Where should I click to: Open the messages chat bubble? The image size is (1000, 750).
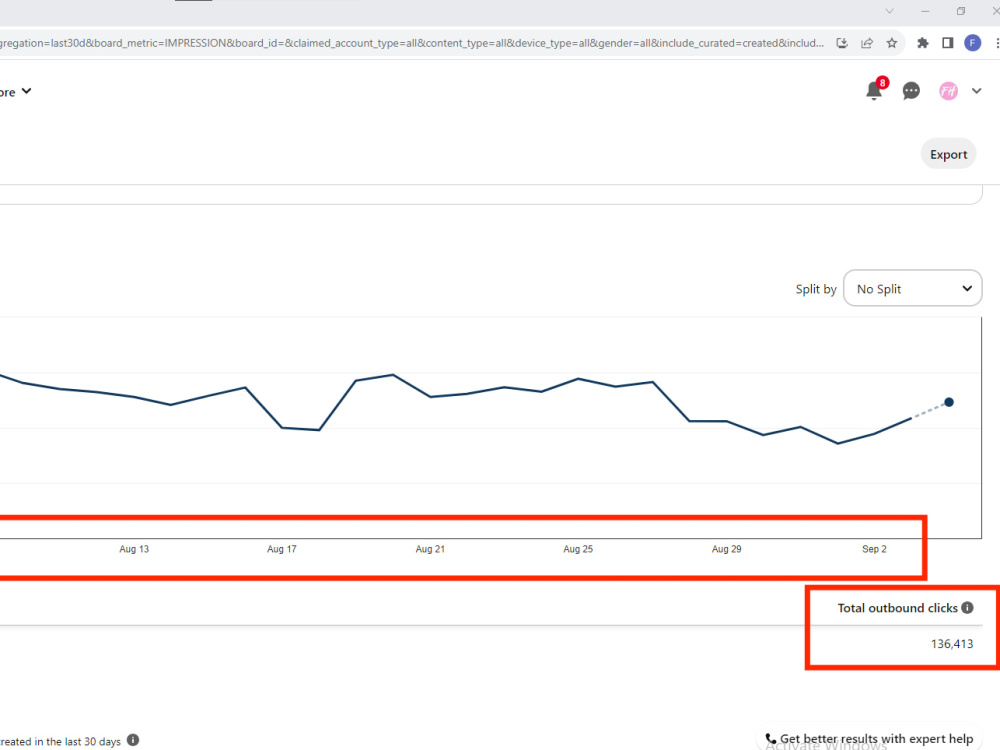[x=911, y=91]
